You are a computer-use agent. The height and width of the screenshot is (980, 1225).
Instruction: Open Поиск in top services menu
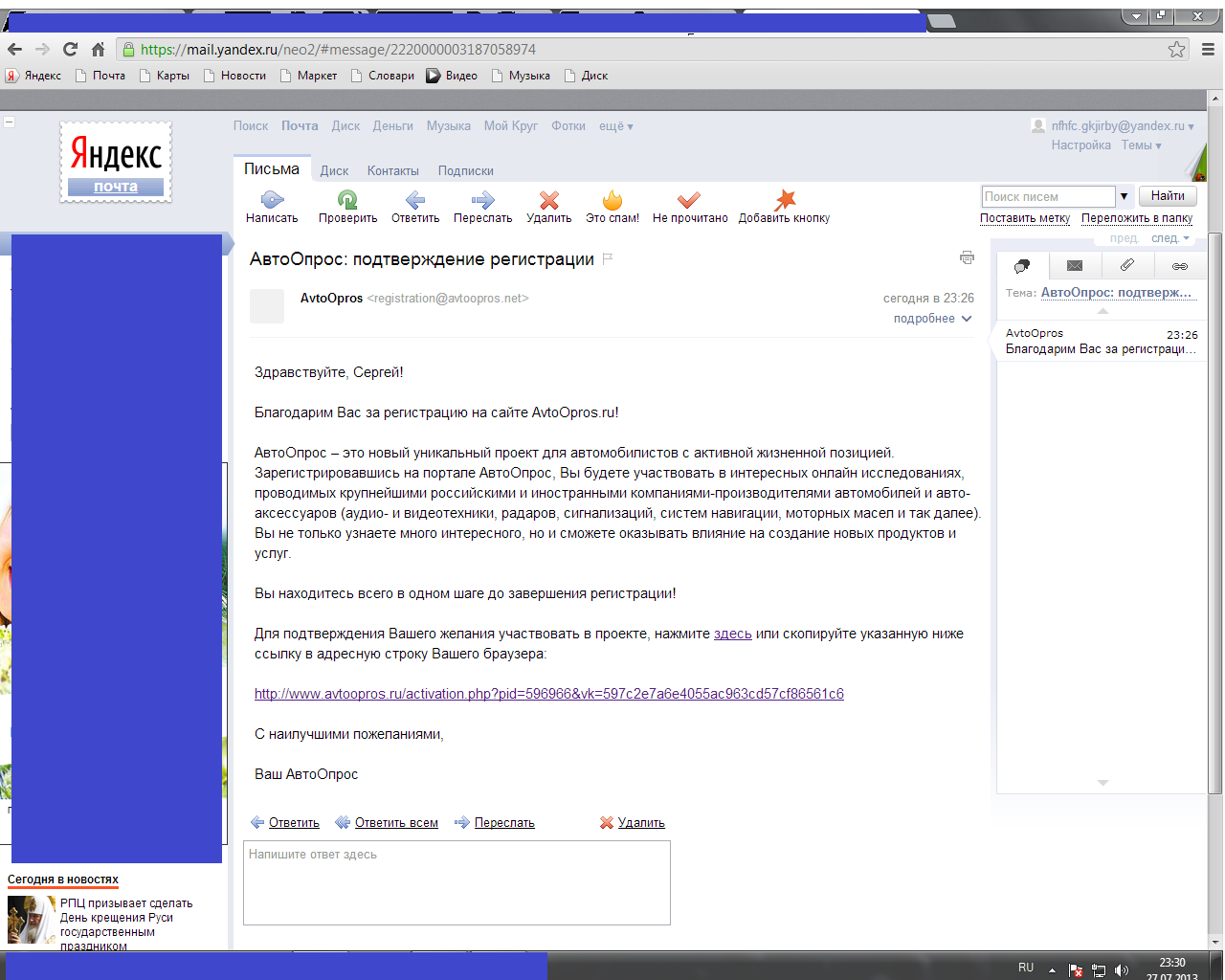point(251,126)
